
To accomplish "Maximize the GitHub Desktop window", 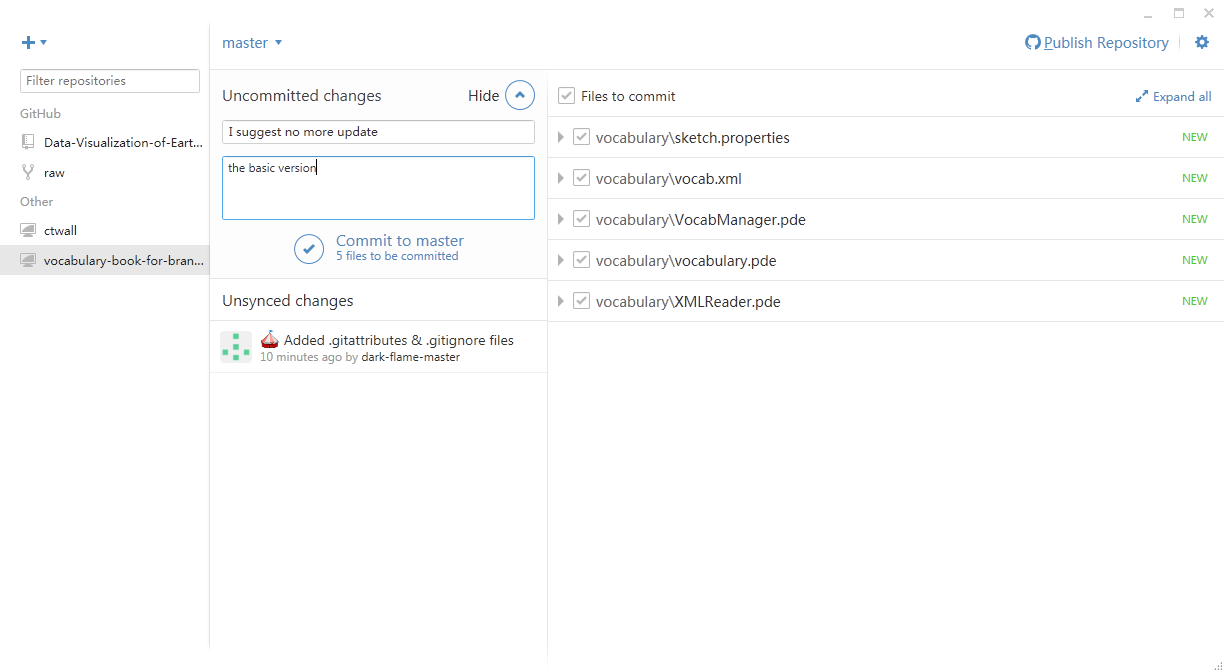I will pyautogui.click(x=1179, y=13).
